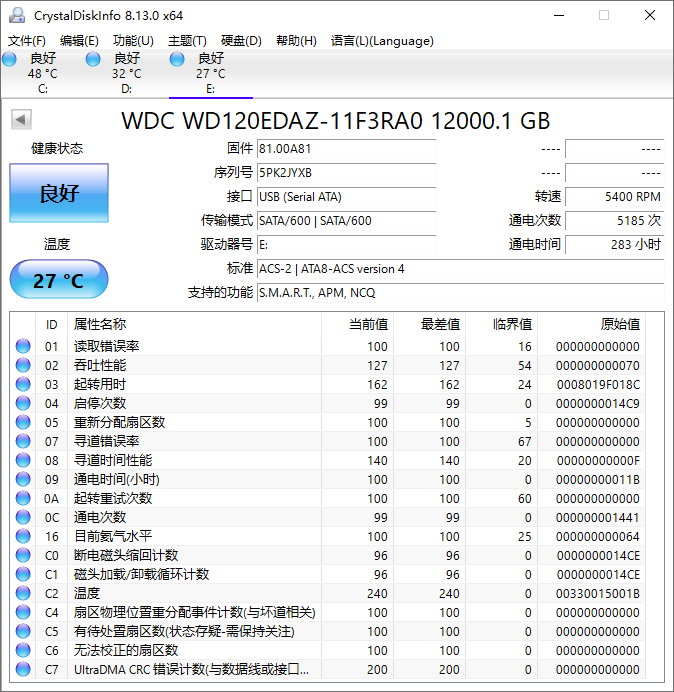
Task: Click the 传输模式 field SATA/600
Action: click(346, 220)
